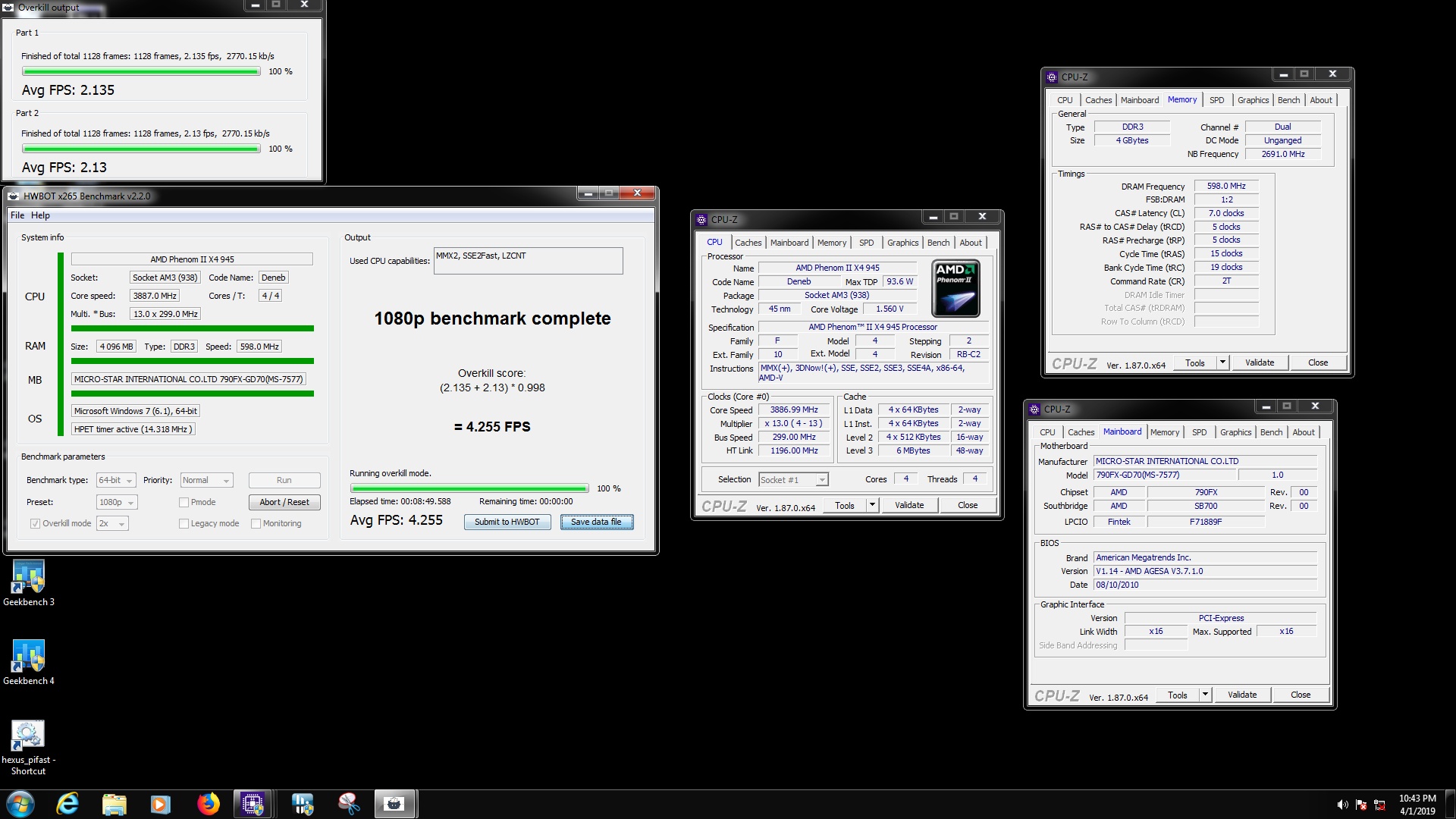Image resolution: width=1456 pixels, height=819 pixels.
Task: Click CPU-Z Memory window title icon
Action: pyautogui.click(x=1052, y=77)
